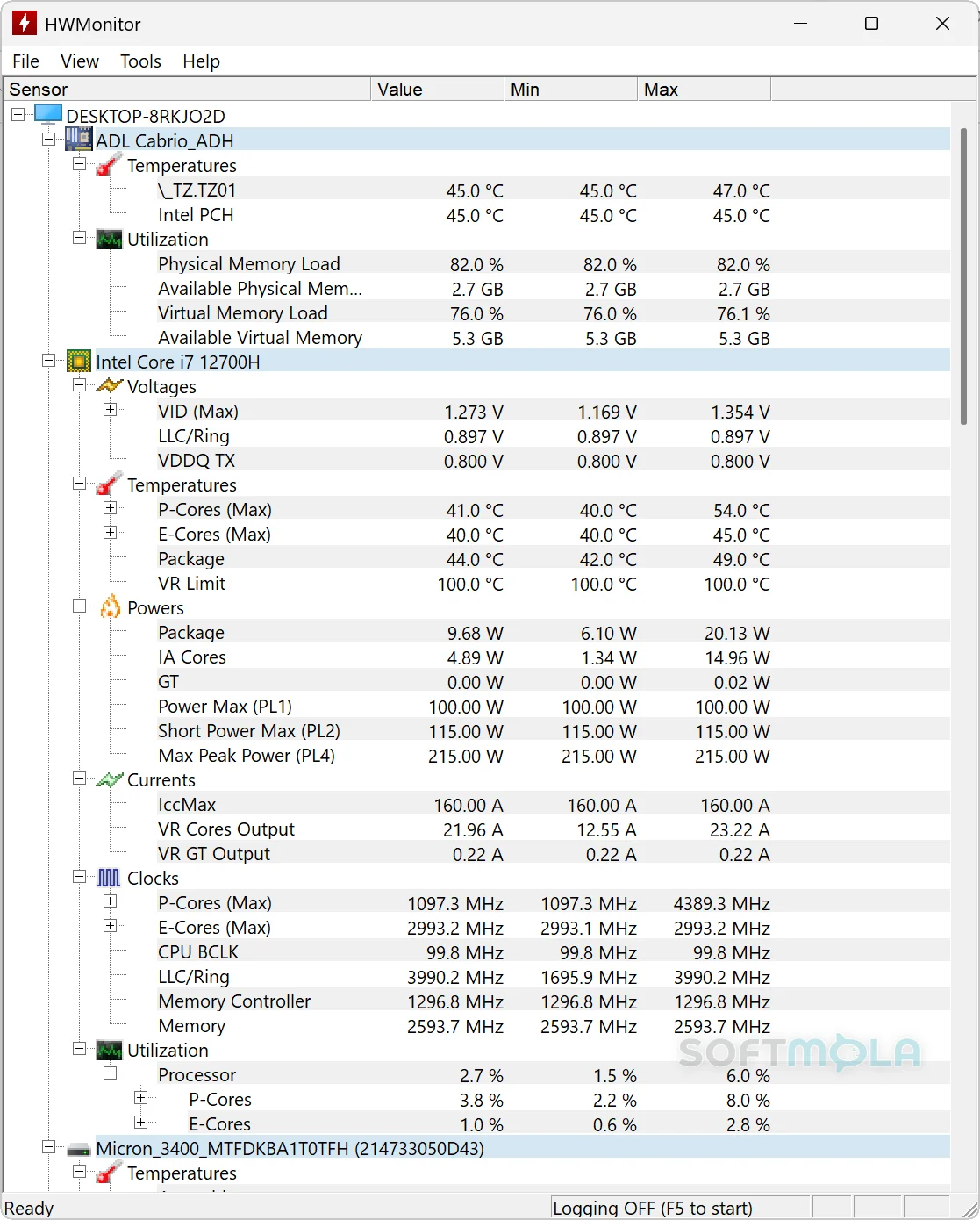Click the ADL Cabrio_ADH motherboard icon
The height and width of the screenshot is (1220, 980).
(79, 140)
